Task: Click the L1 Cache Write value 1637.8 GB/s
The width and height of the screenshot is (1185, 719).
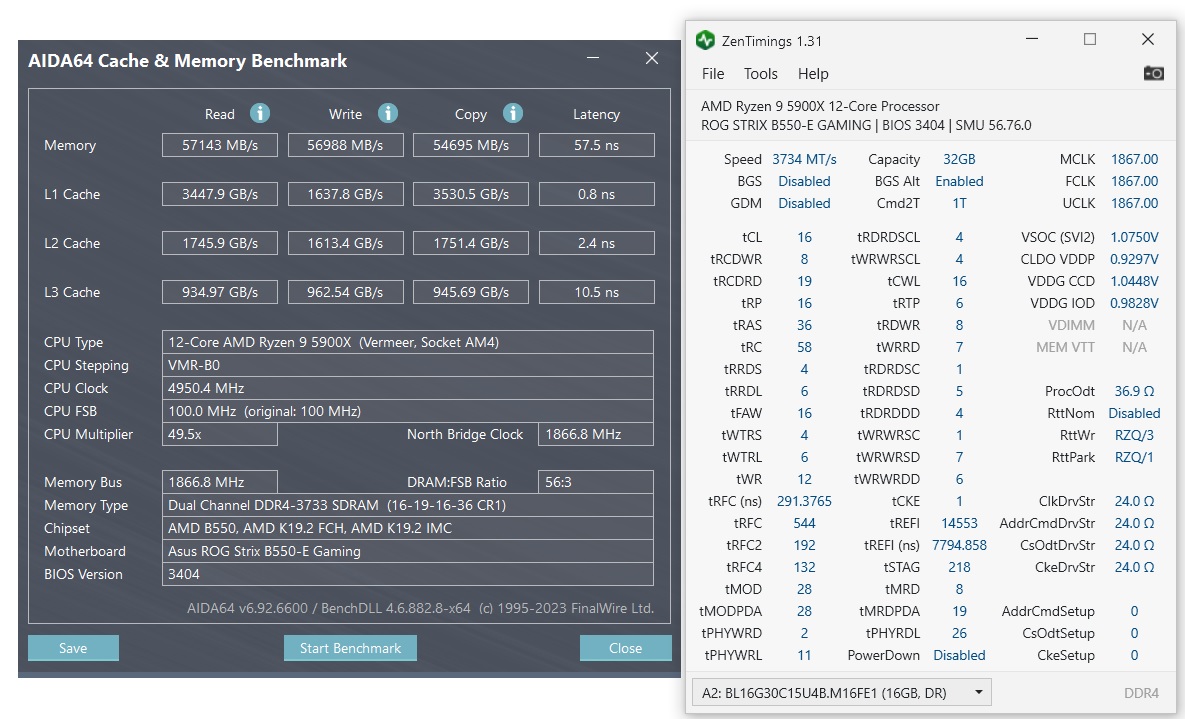Action: [345, 194]
